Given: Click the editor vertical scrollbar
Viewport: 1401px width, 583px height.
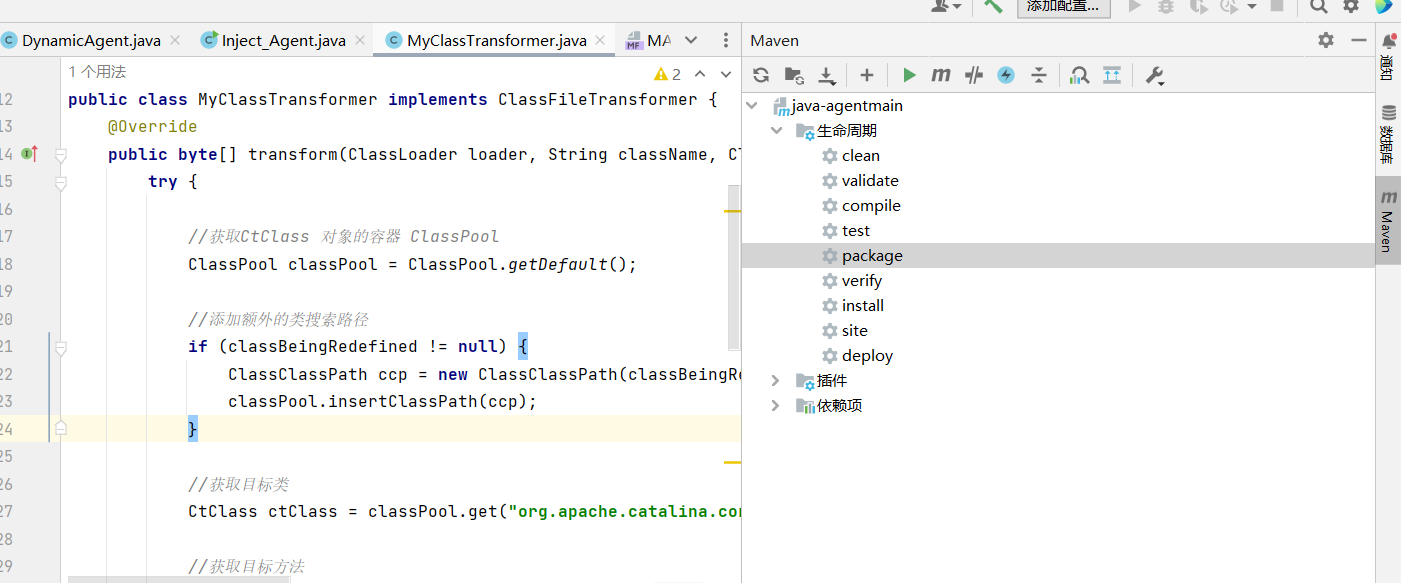Looking at the screenshot, I should [734, 268].
